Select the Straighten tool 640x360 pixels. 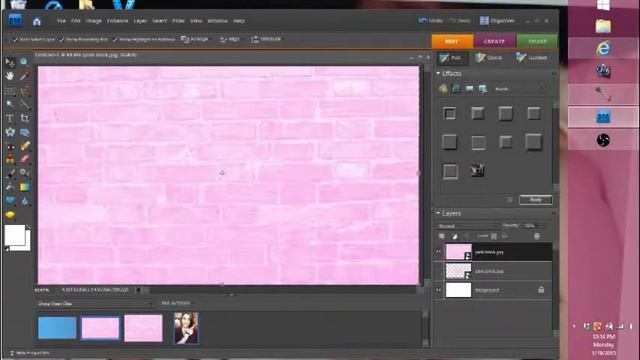[x=24, y=132]
